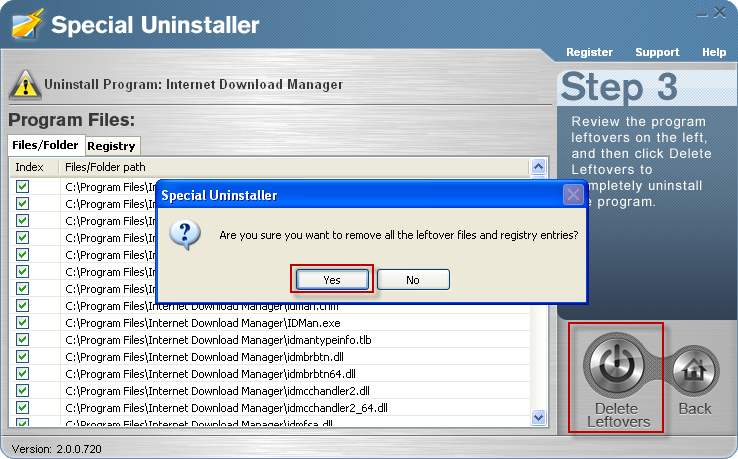Click the yellow warning triangle icon
Image resolution: width=738 pixels, height=459 pixels.
coord(25,85)
